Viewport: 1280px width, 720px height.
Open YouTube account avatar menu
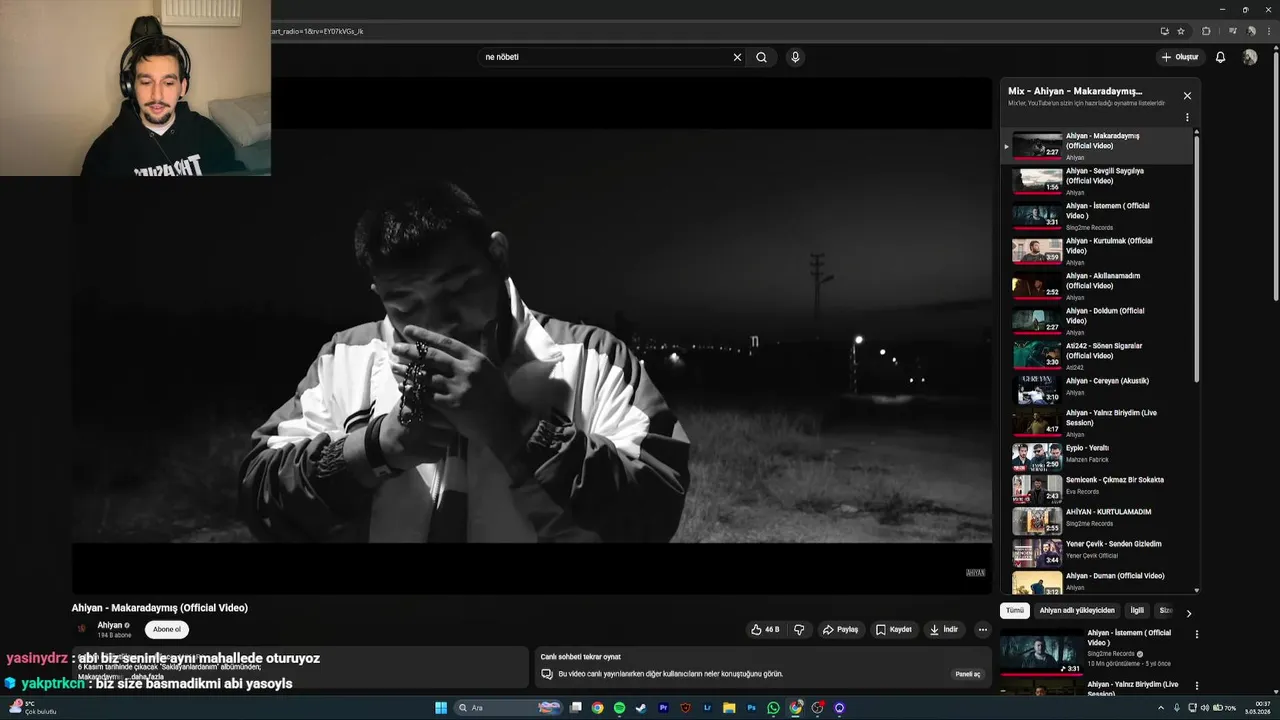pos(1250,57)
